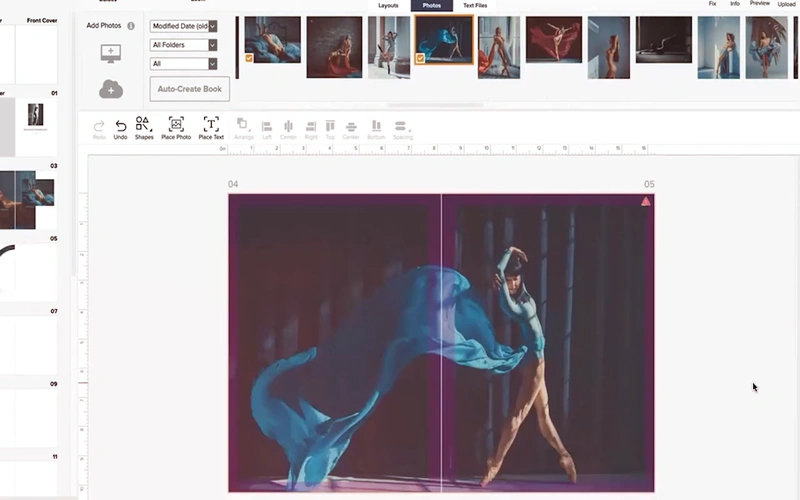Switch to the Layouts tab

tap(388, 6)
